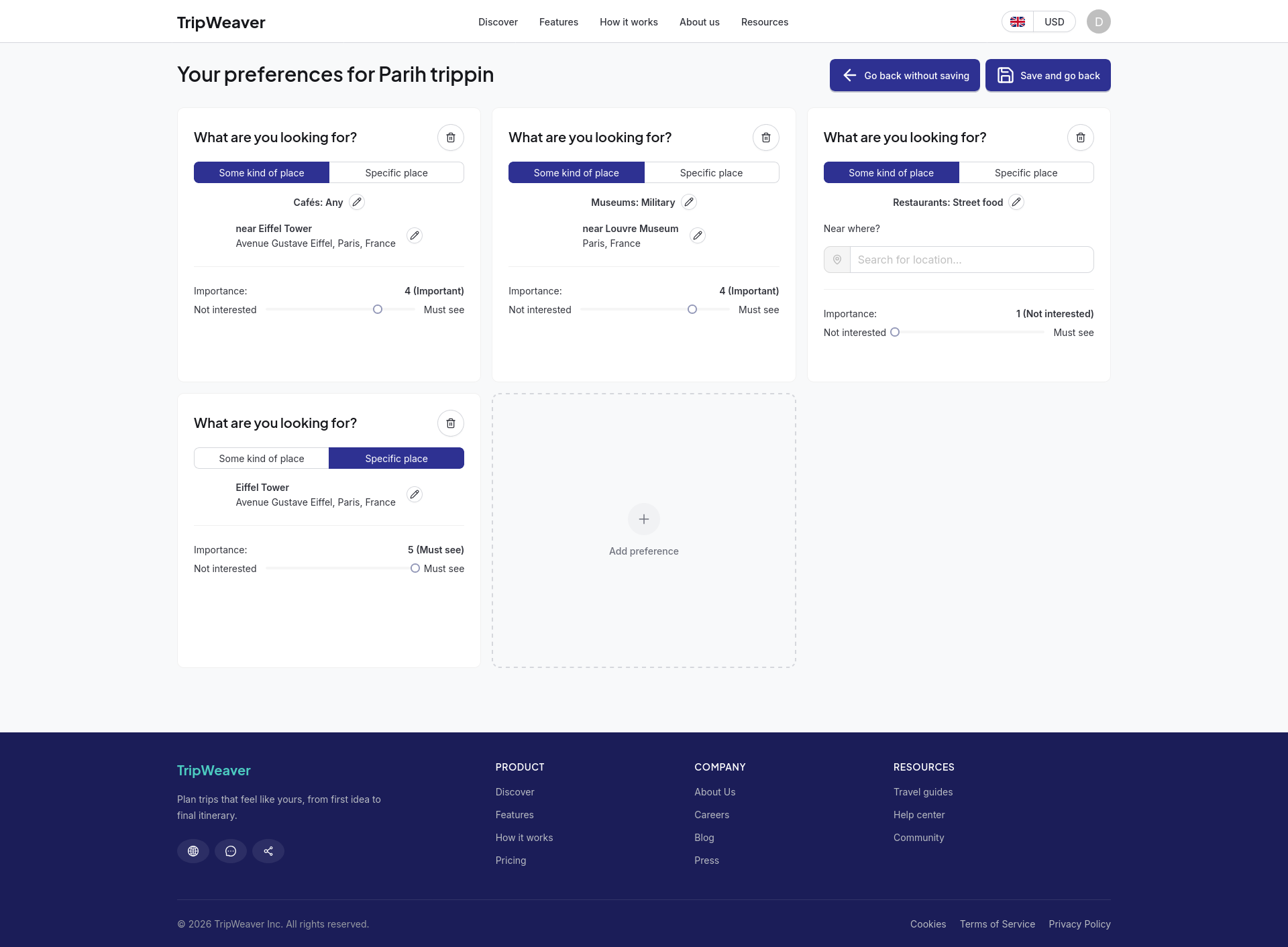Open the Terms of Service link
Viewport: 1288px width, 947px height.
[998, 924]
